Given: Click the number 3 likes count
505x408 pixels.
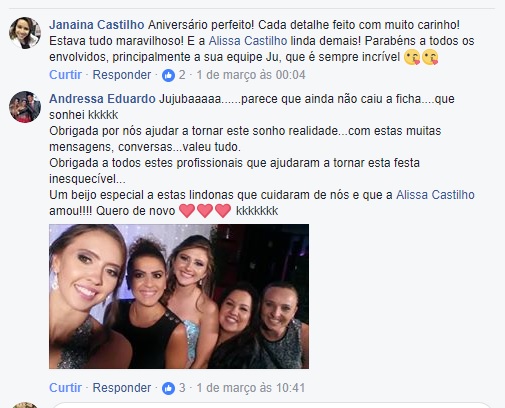Looking at the screenshot, I should coord(182,388).
